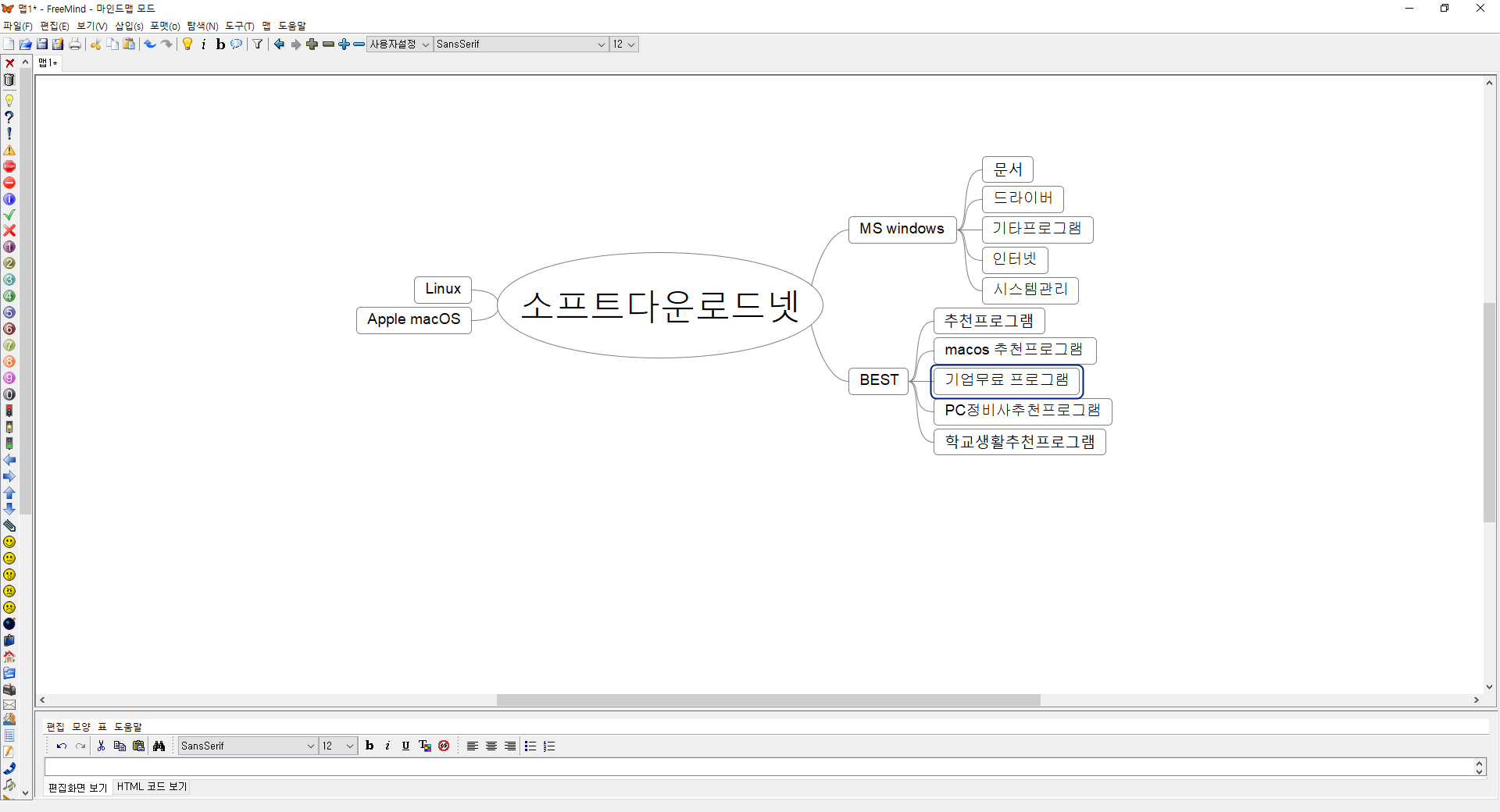The height and width of the screenshot is (812, 1500).
Task: Open the 사용자설정 style dropdown
Action: coord(399,45)
